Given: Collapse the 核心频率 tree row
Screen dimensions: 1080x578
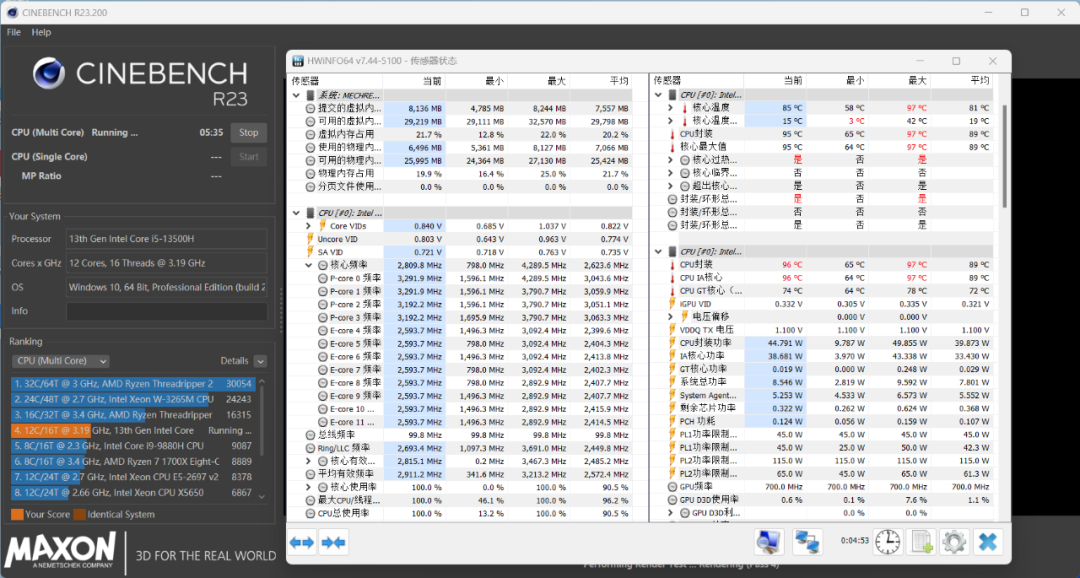Looking at the screenshot, I should tap(309, 265).
